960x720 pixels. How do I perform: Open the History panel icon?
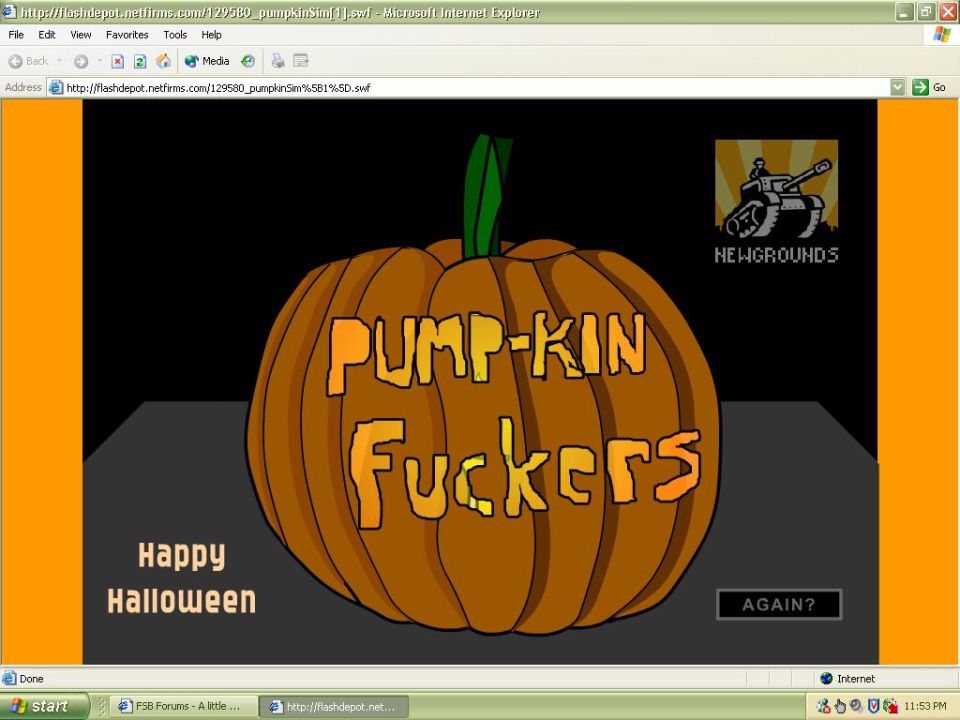click(x=248, y=61)
